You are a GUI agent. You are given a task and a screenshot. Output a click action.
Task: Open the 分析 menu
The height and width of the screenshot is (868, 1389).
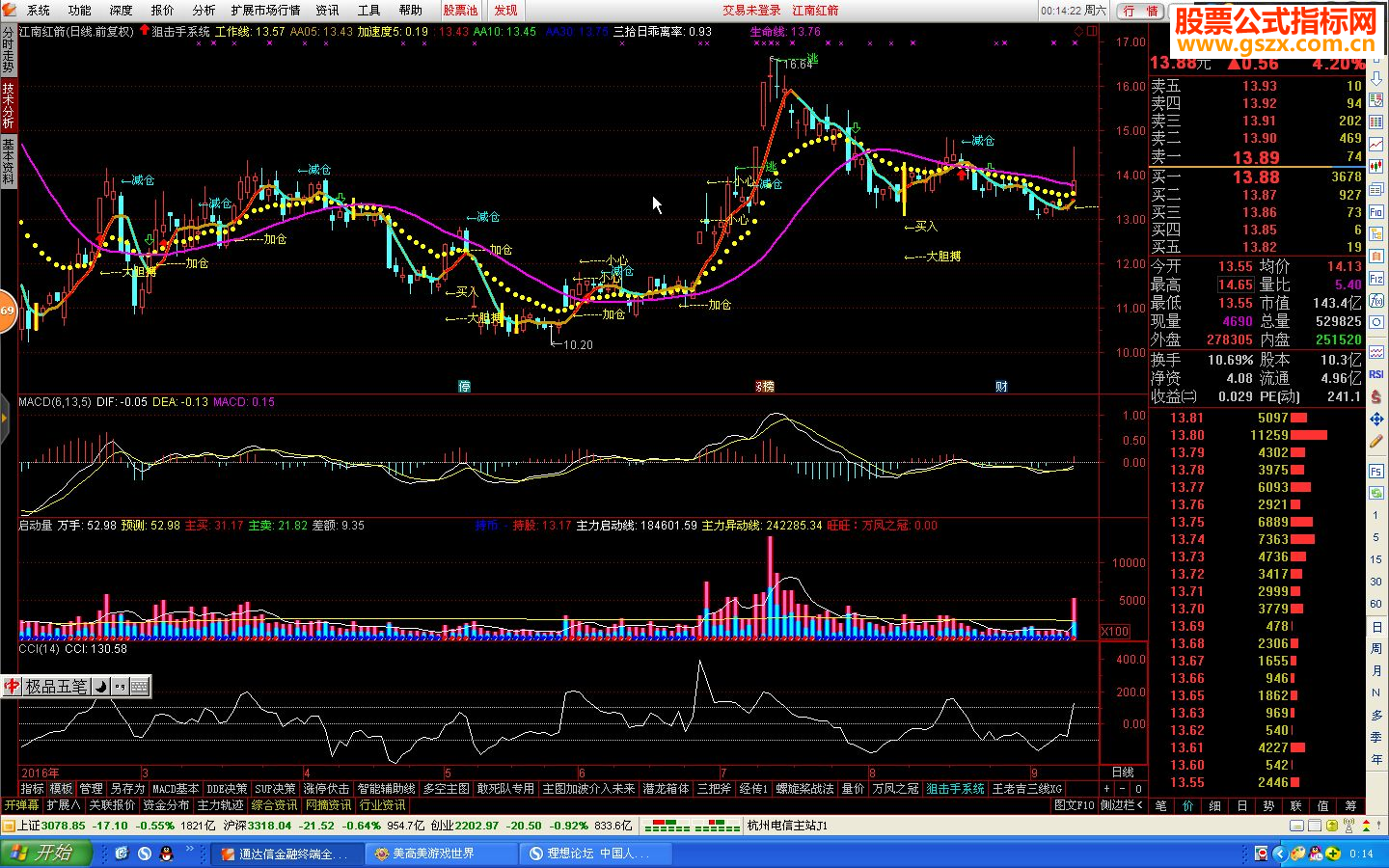coord(204,10)
